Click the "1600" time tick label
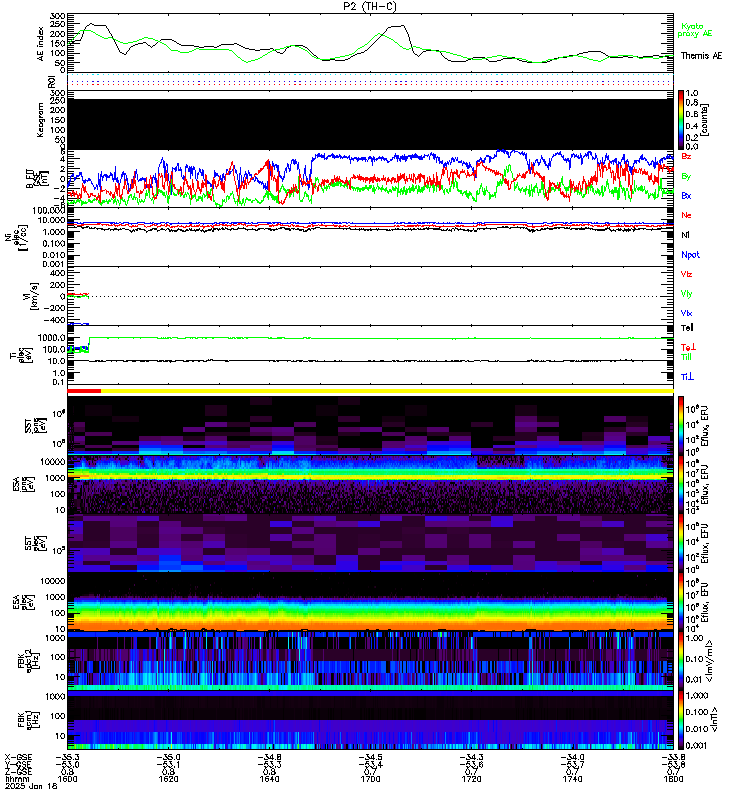 [67, 779]
